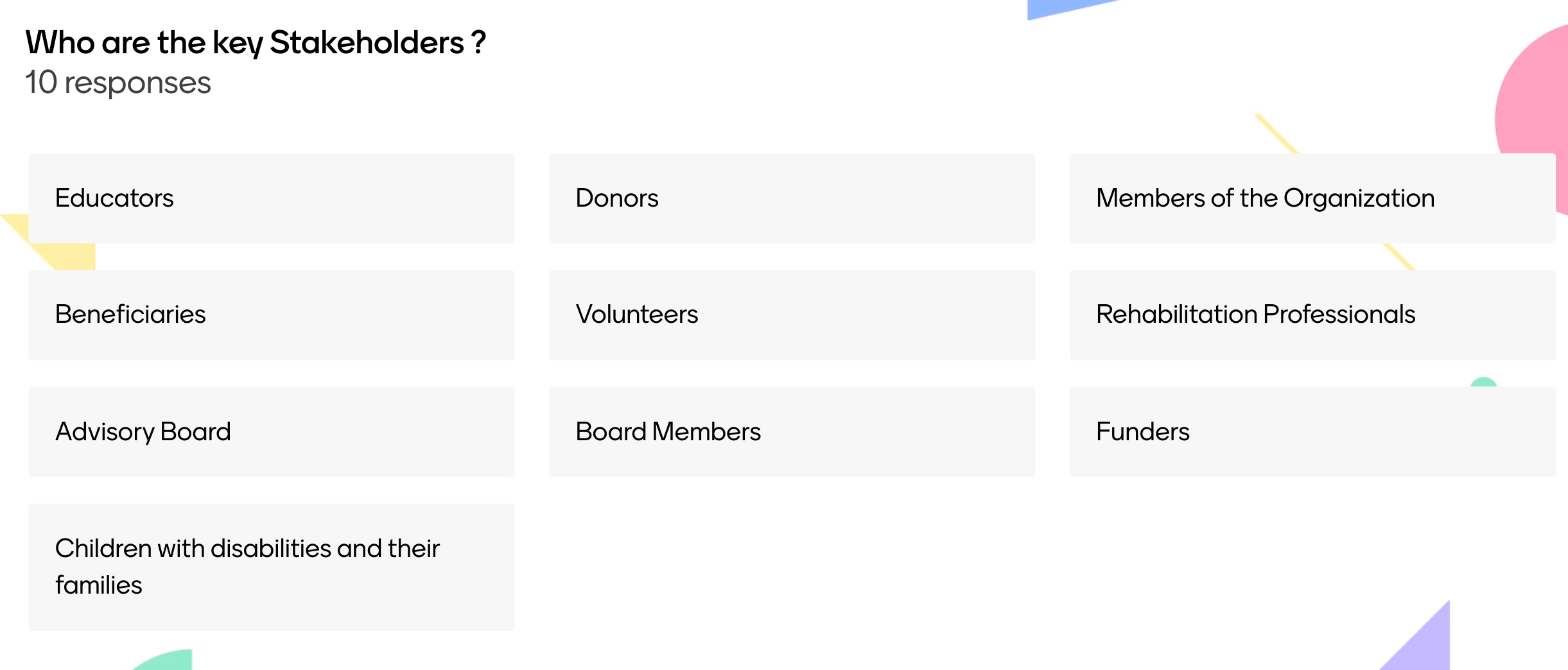The height and width of the screenshot is (670, 1568).
Task: Click yellow line below Members of the Organization card
Action: 1399,257
